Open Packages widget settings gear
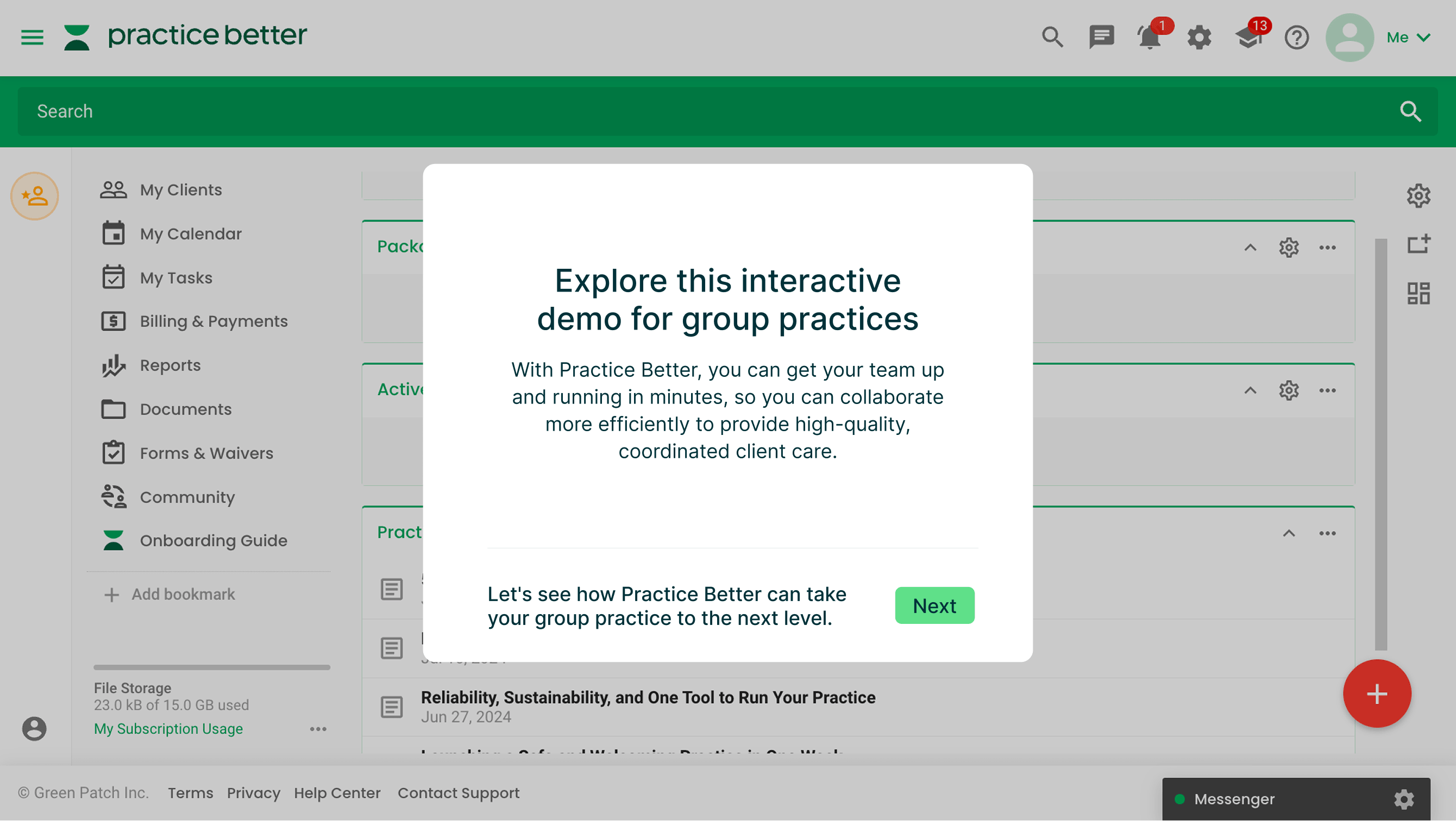This screenshot has height=821, width=1456. click(1289, 248)
